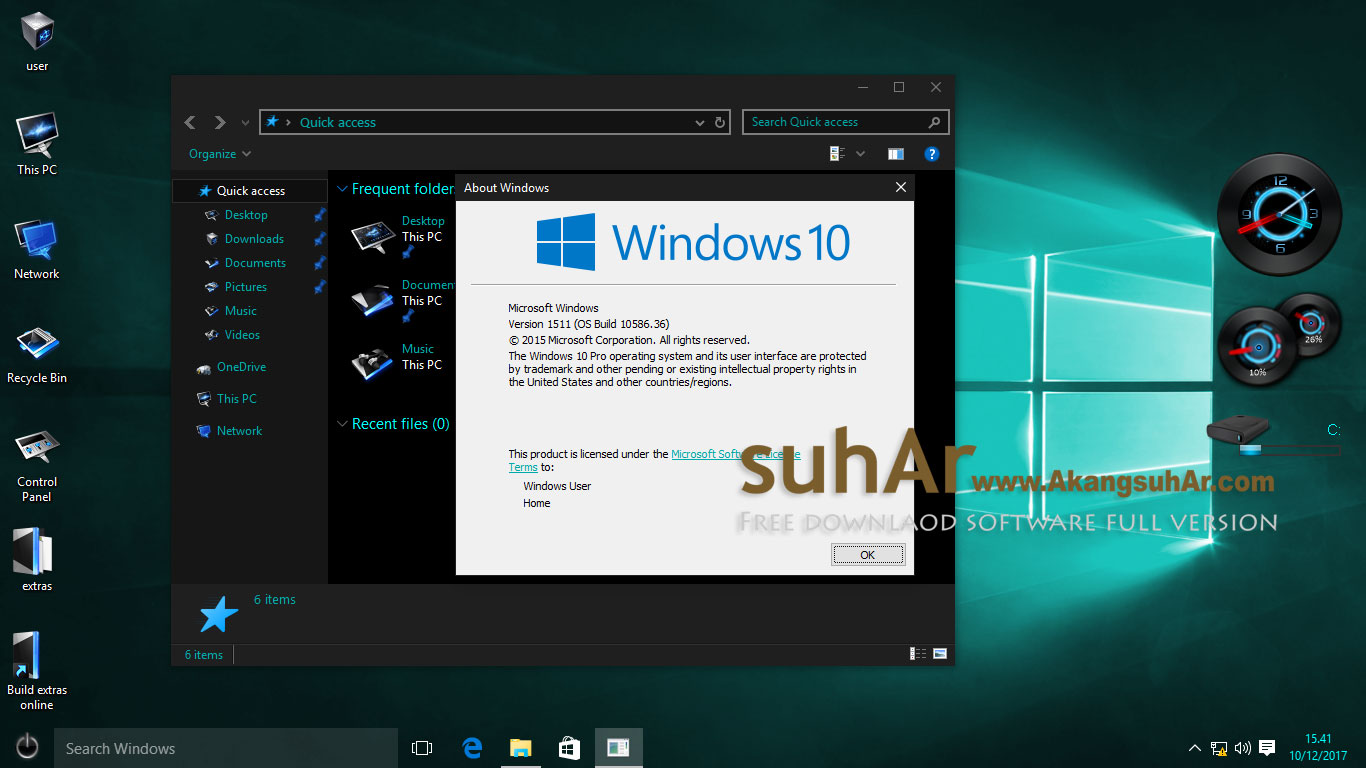Open the This PC desktop icon
This screenshot has width=1366, height=768.
coord(37,145)
